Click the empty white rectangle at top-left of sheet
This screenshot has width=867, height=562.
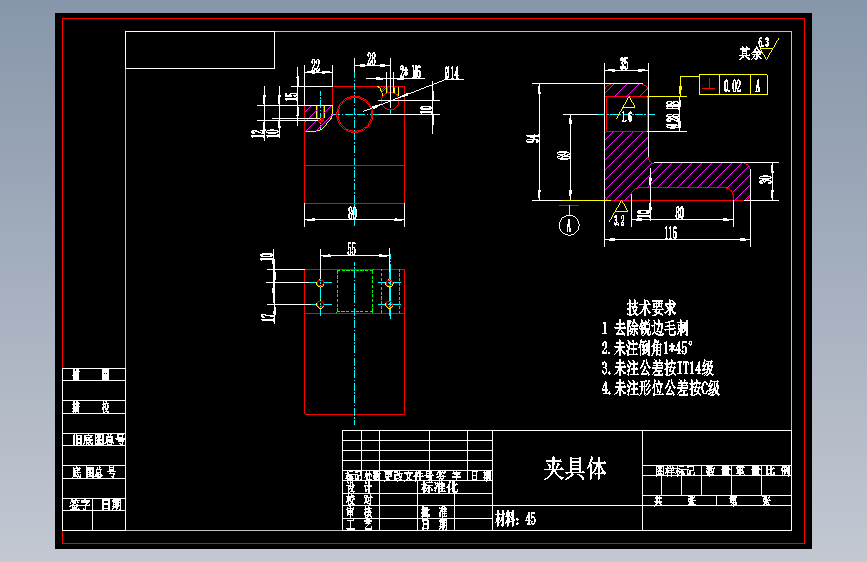point(200,50)
